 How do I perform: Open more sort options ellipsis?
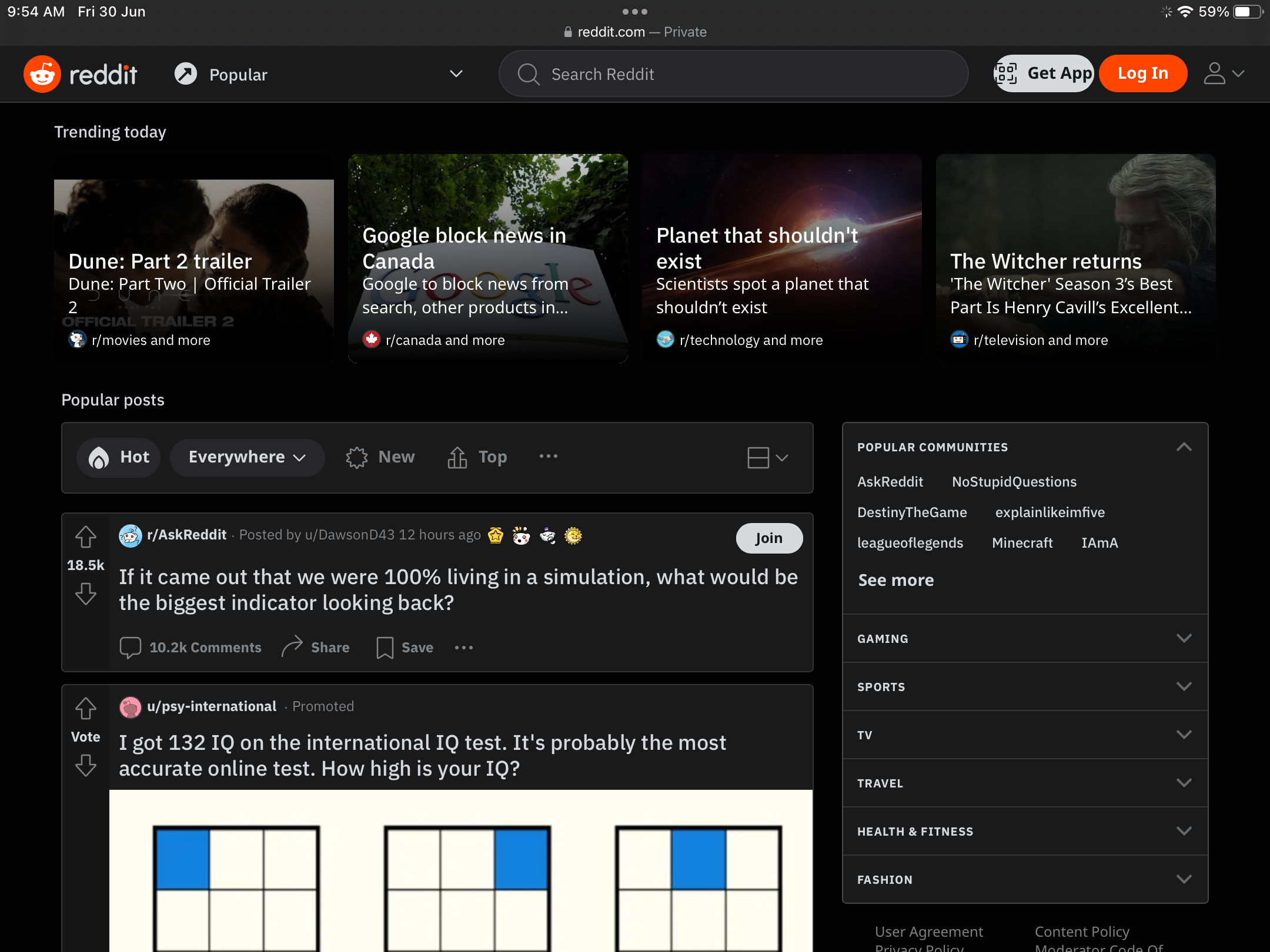point(548,457)
